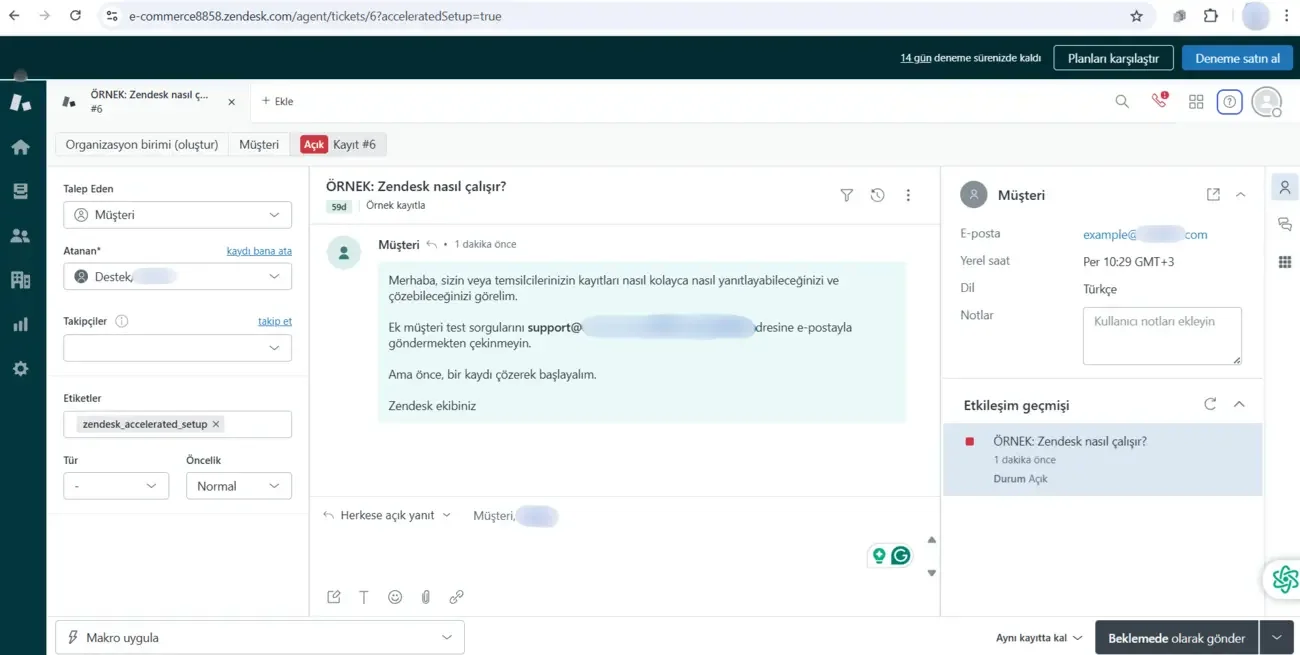Bookmark this page with star icon
1300x655 pixels.
point(1136,16)
